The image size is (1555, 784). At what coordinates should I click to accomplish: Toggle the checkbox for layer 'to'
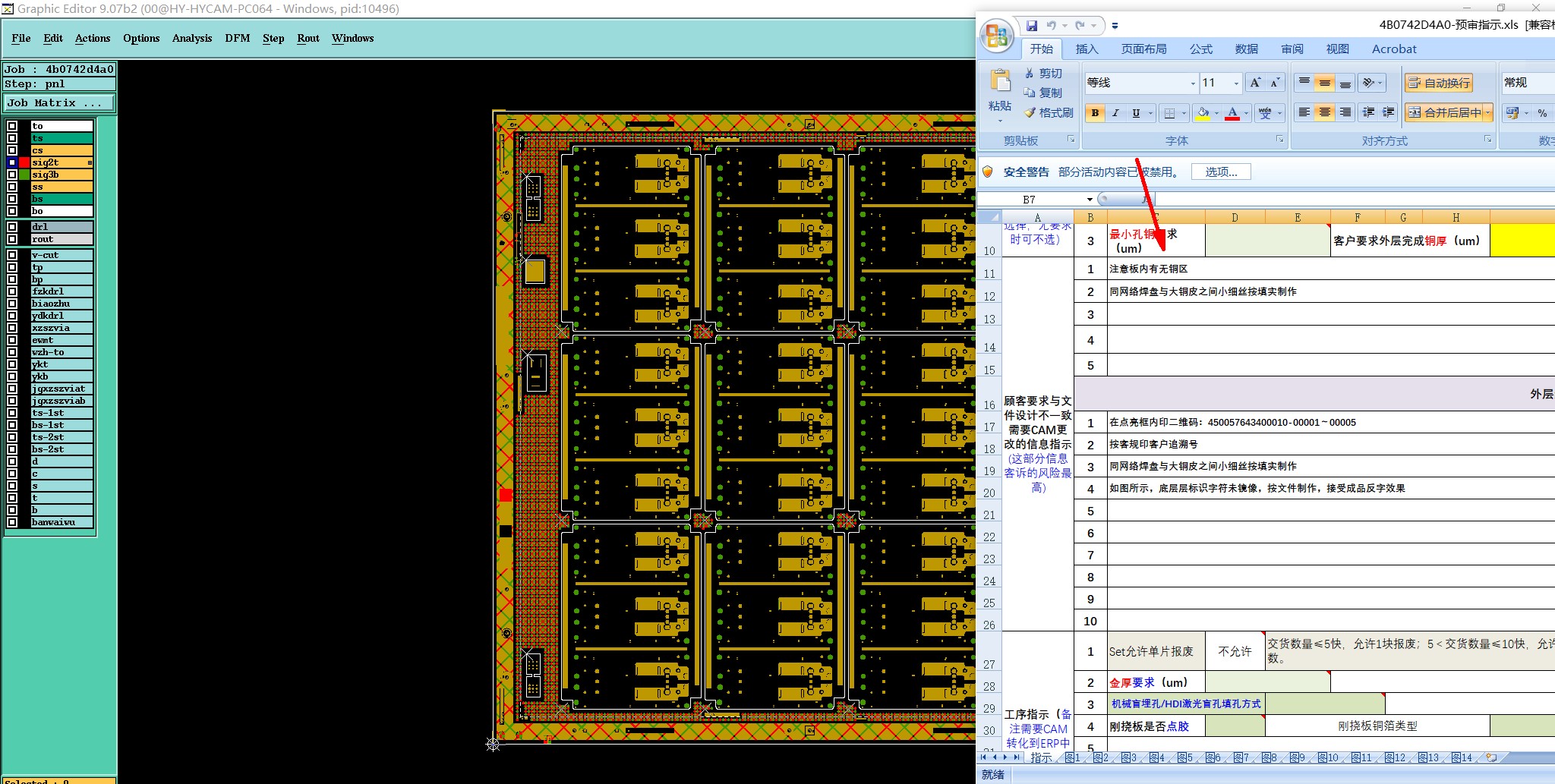coord(12,126)
